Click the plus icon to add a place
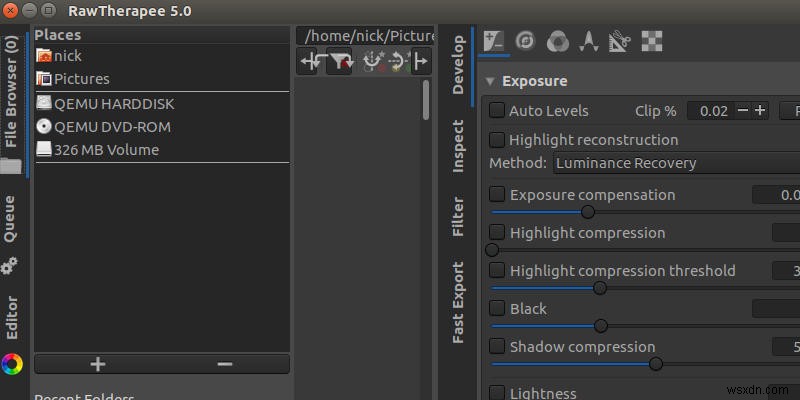Image resolution: width=800 pixels, height=400 pixels. [x=97, y=364]
